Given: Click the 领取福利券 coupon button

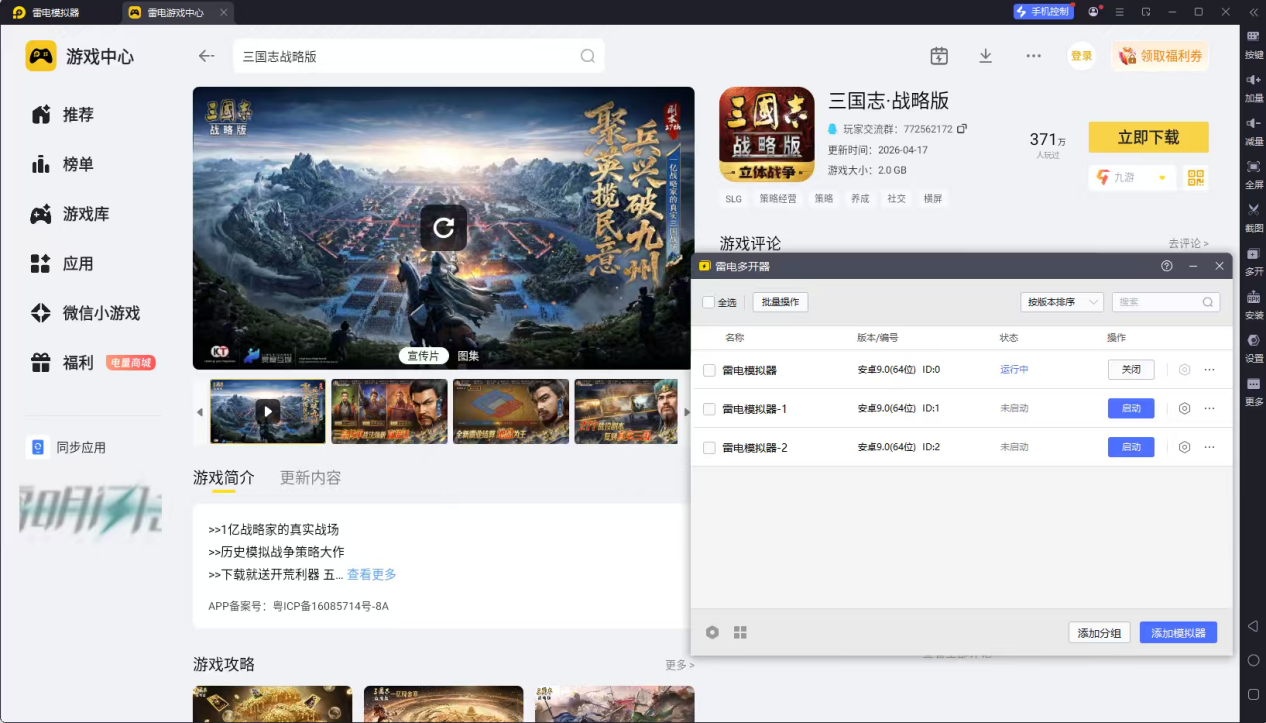Looking at the screenshot, I should (1160, 56).
